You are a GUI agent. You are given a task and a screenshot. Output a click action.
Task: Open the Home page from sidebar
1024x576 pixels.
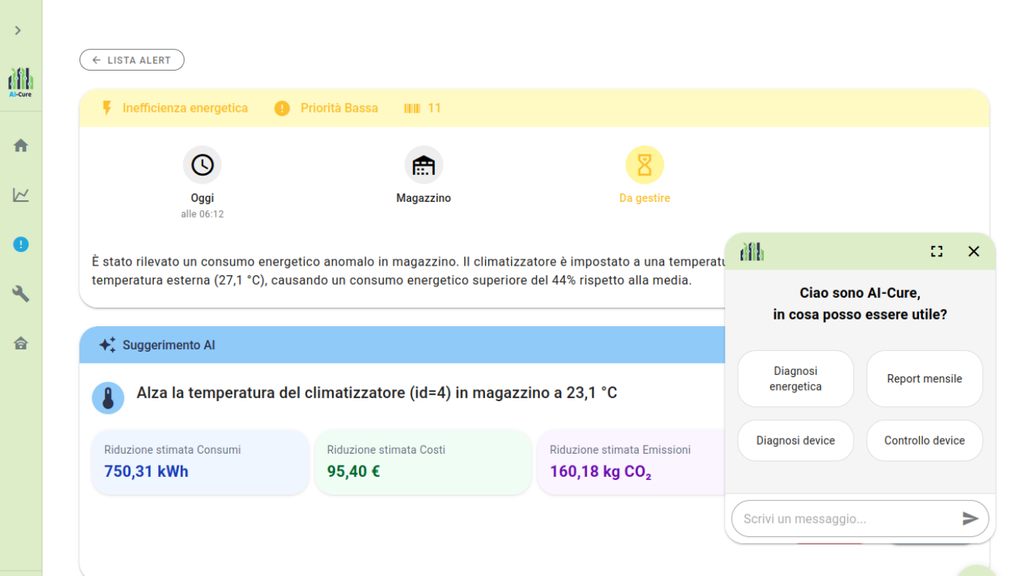tap(20, 146)
